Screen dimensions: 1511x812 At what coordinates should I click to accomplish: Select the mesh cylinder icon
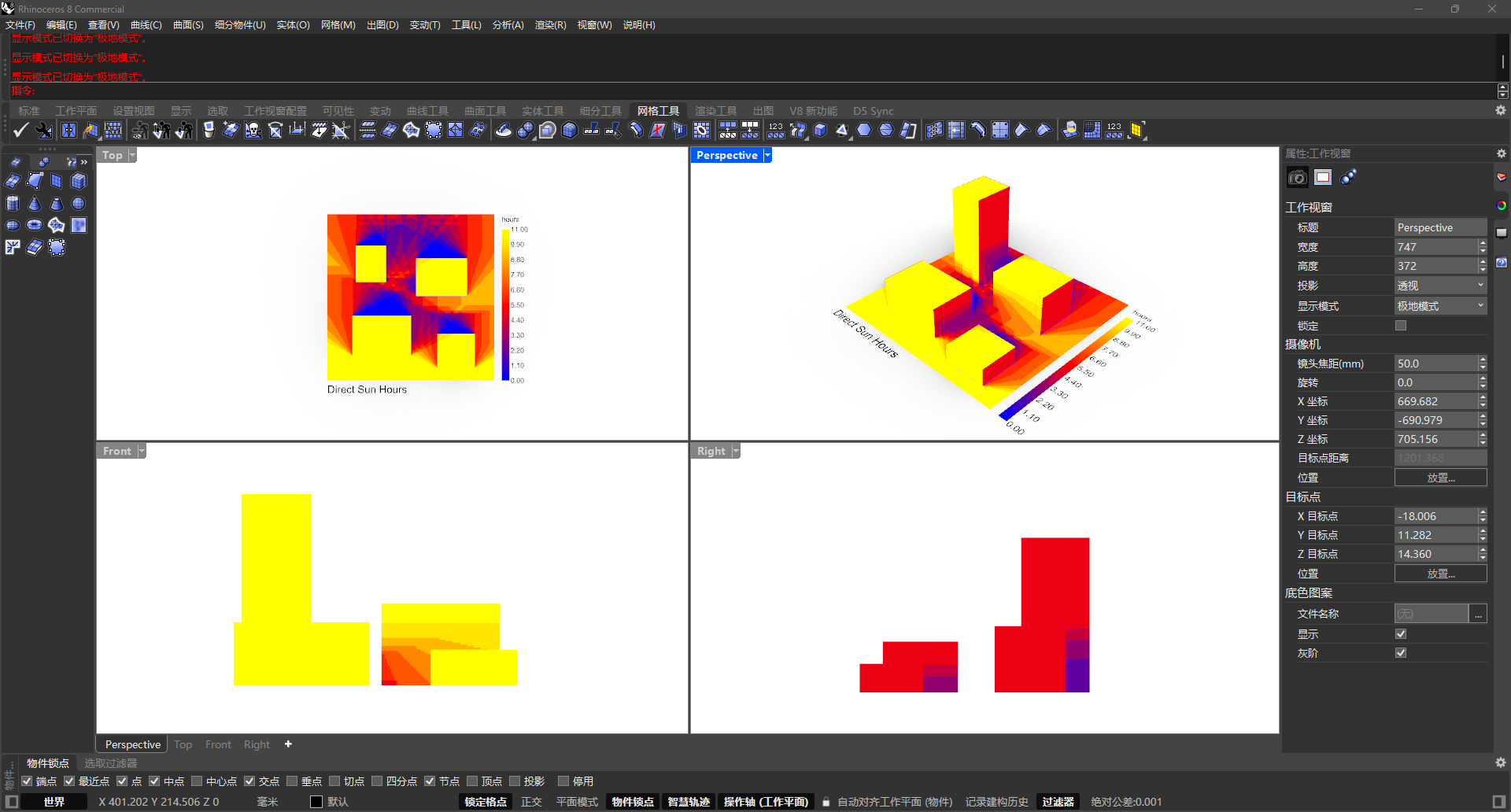point(13,203)
